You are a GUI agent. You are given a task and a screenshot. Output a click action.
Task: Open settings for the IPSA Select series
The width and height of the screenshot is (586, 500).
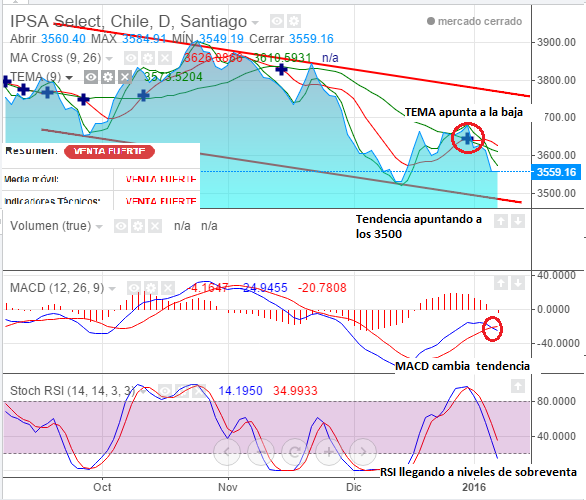(294, 21)
